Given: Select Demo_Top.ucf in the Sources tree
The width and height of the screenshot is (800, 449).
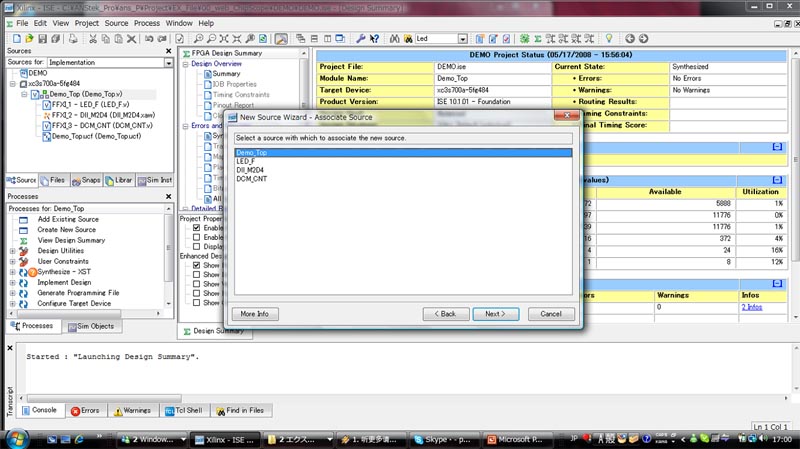Looking at the screenshot, I should (x=96, y=137).
